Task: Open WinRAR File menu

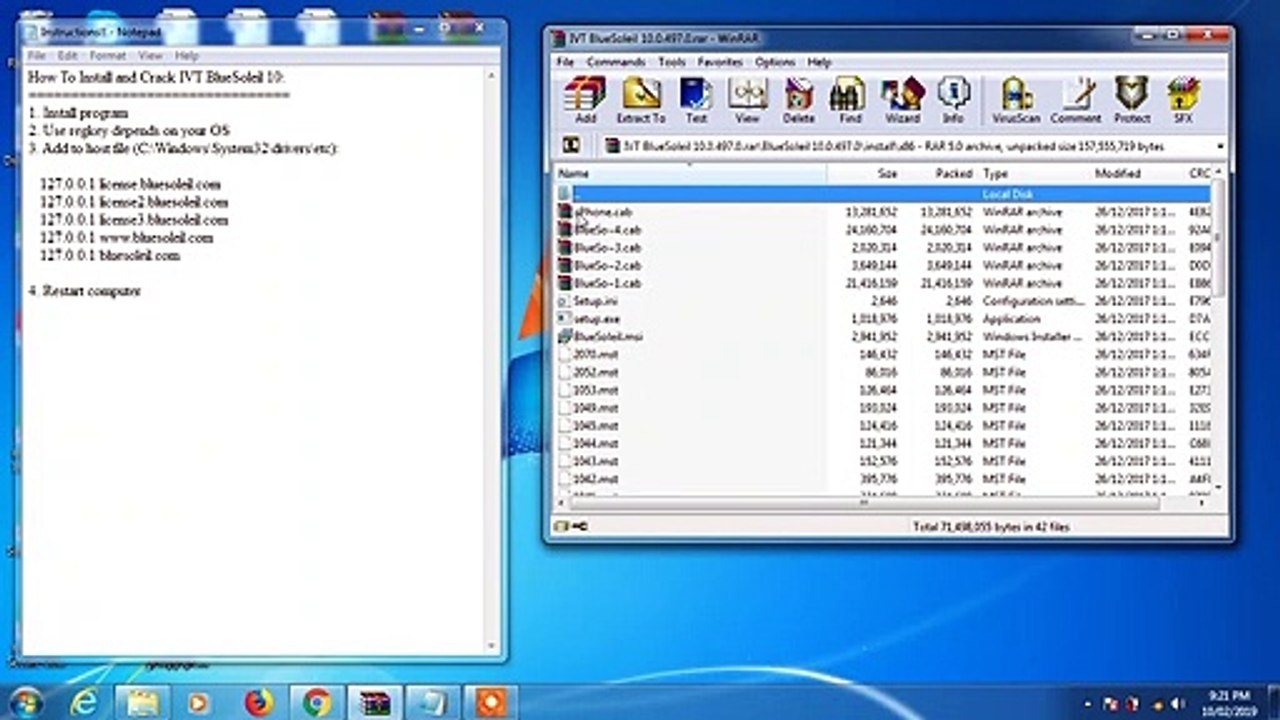Action: click(x=565, y=62)
